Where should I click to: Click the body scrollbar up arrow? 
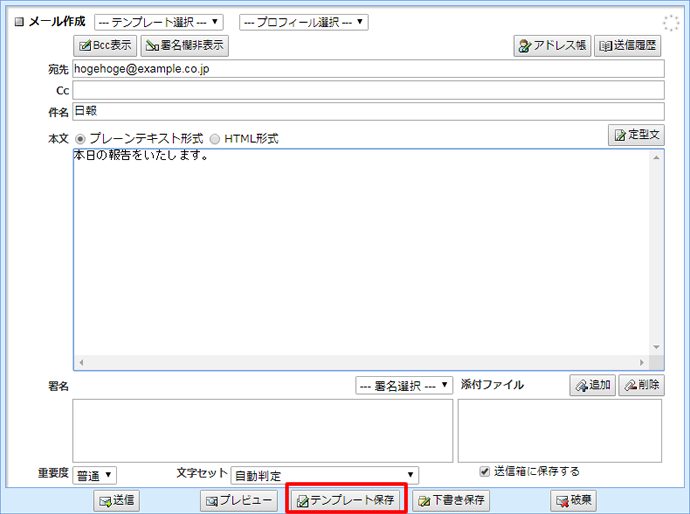pos(657,158)
